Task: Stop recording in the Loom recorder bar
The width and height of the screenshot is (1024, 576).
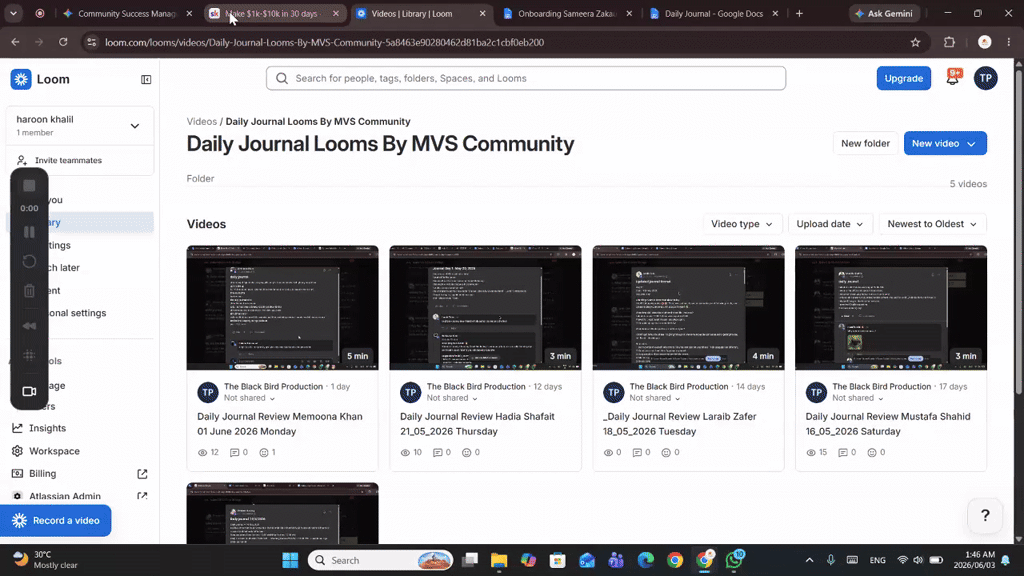Action: point(29,186)
